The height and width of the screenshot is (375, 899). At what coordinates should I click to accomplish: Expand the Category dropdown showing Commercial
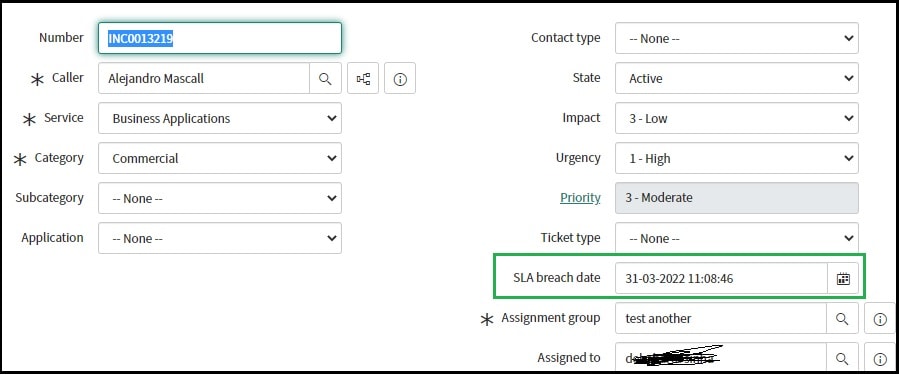click(x=220, y=158)
